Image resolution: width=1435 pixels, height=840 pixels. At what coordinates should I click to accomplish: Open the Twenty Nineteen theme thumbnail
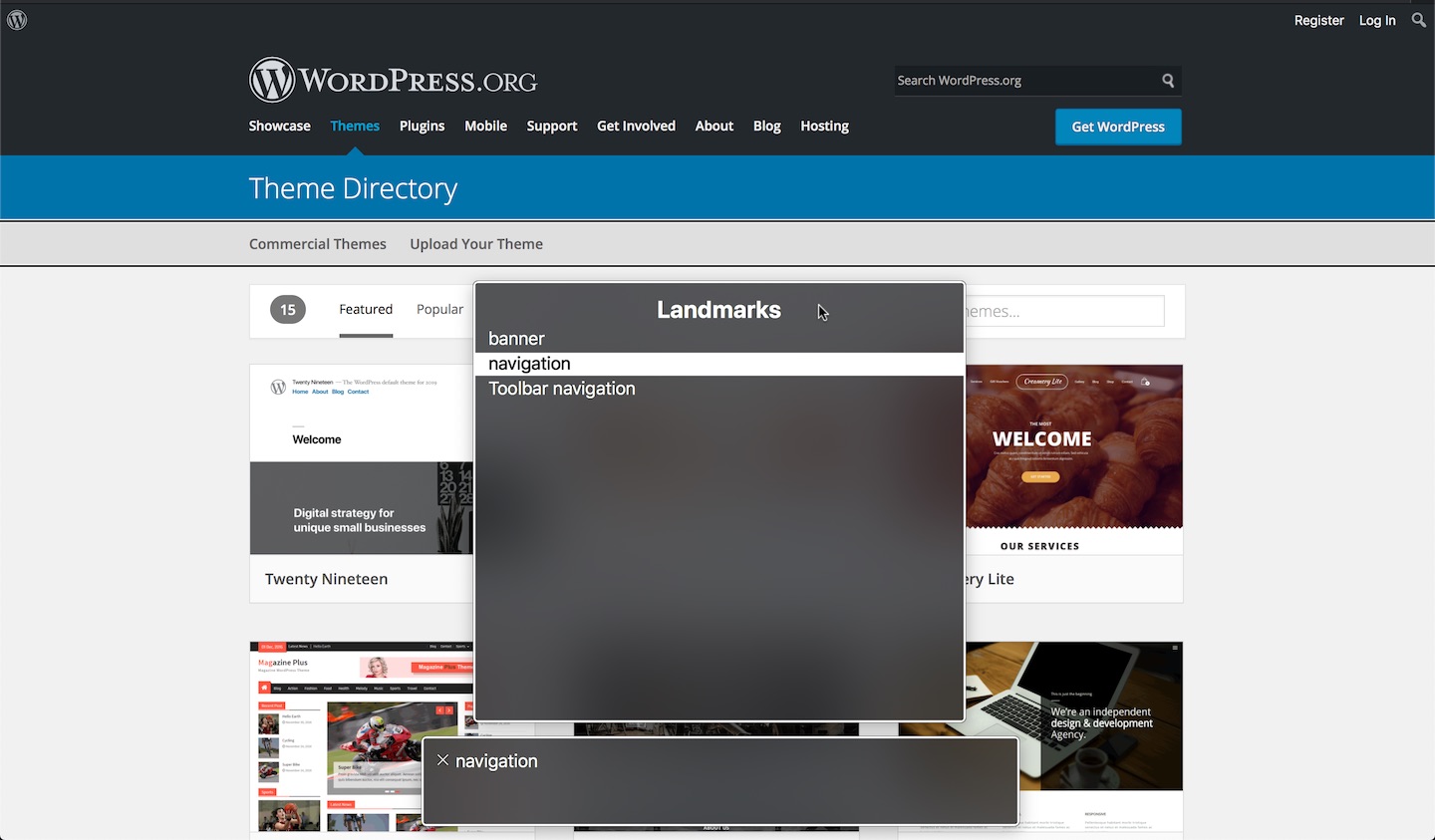(x=362, y=459)
